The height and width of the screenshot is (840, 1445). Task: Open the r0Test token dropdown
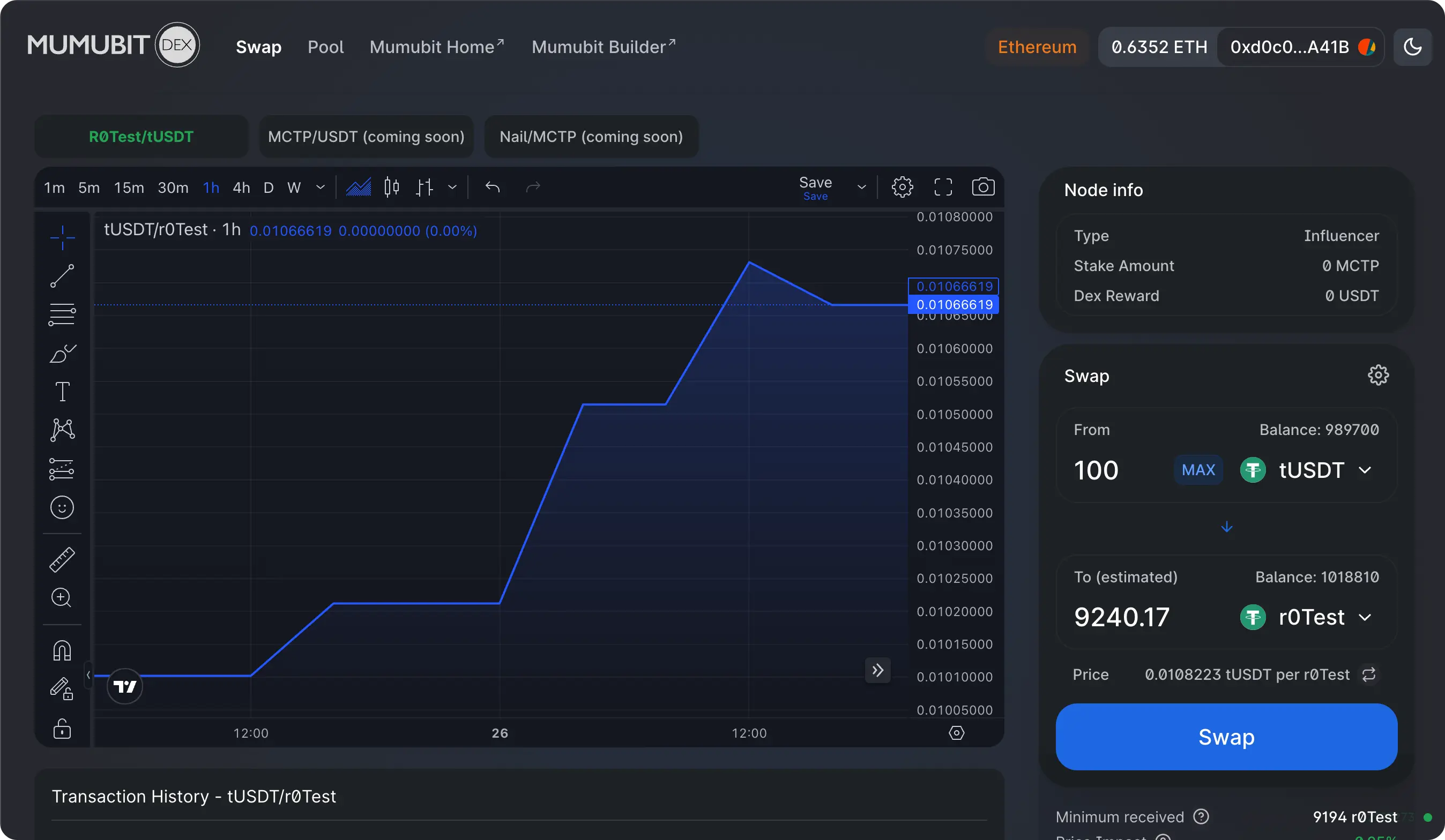coord(1307,618)
